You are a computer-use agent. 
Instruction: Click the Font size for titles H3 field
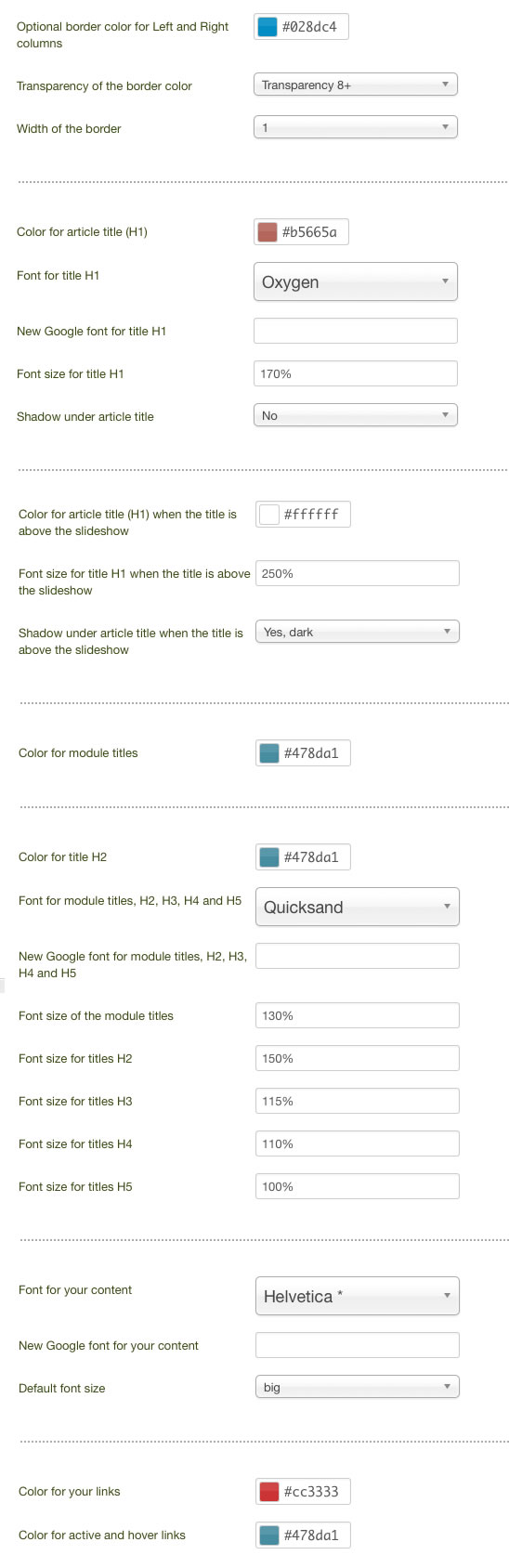coord(358,1101)
